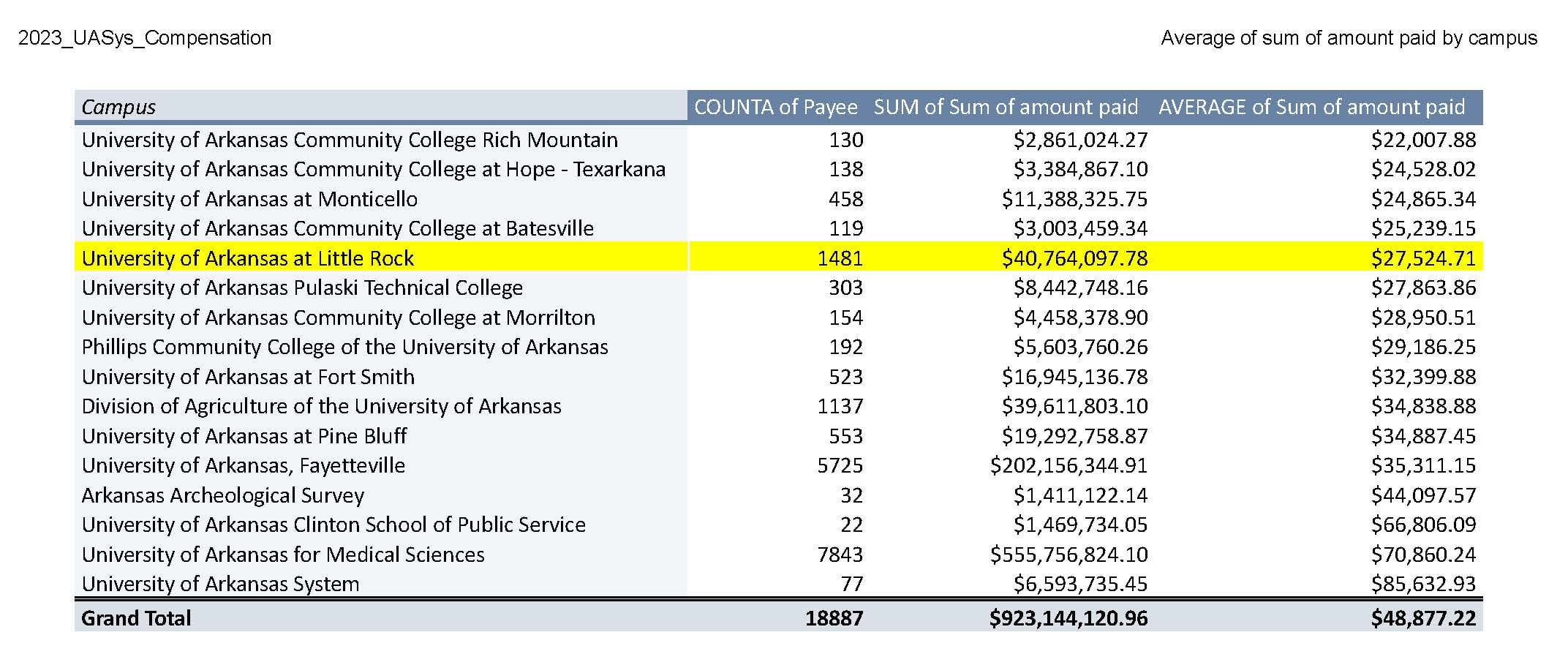This screenshot has width=1568, height=665.
Task: Click payee count 138
Action: click(846, 169)
